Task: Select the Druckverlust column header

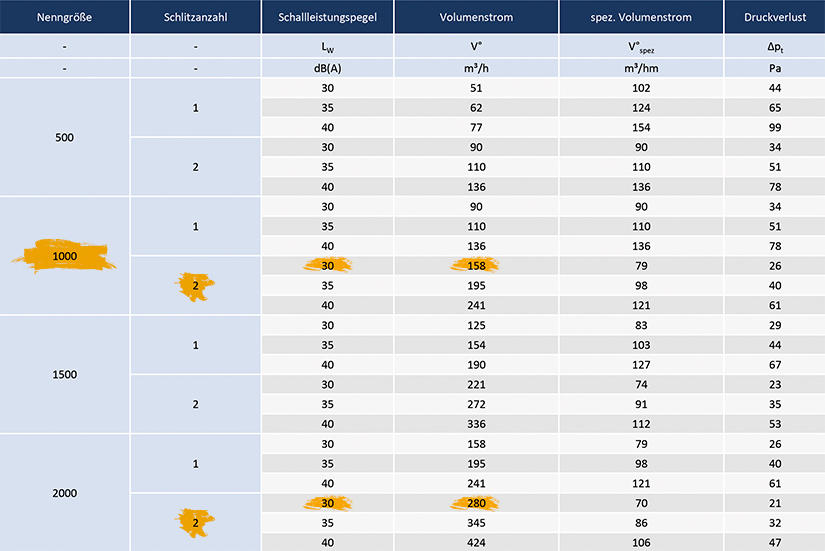Action: (x=775, y=17)
